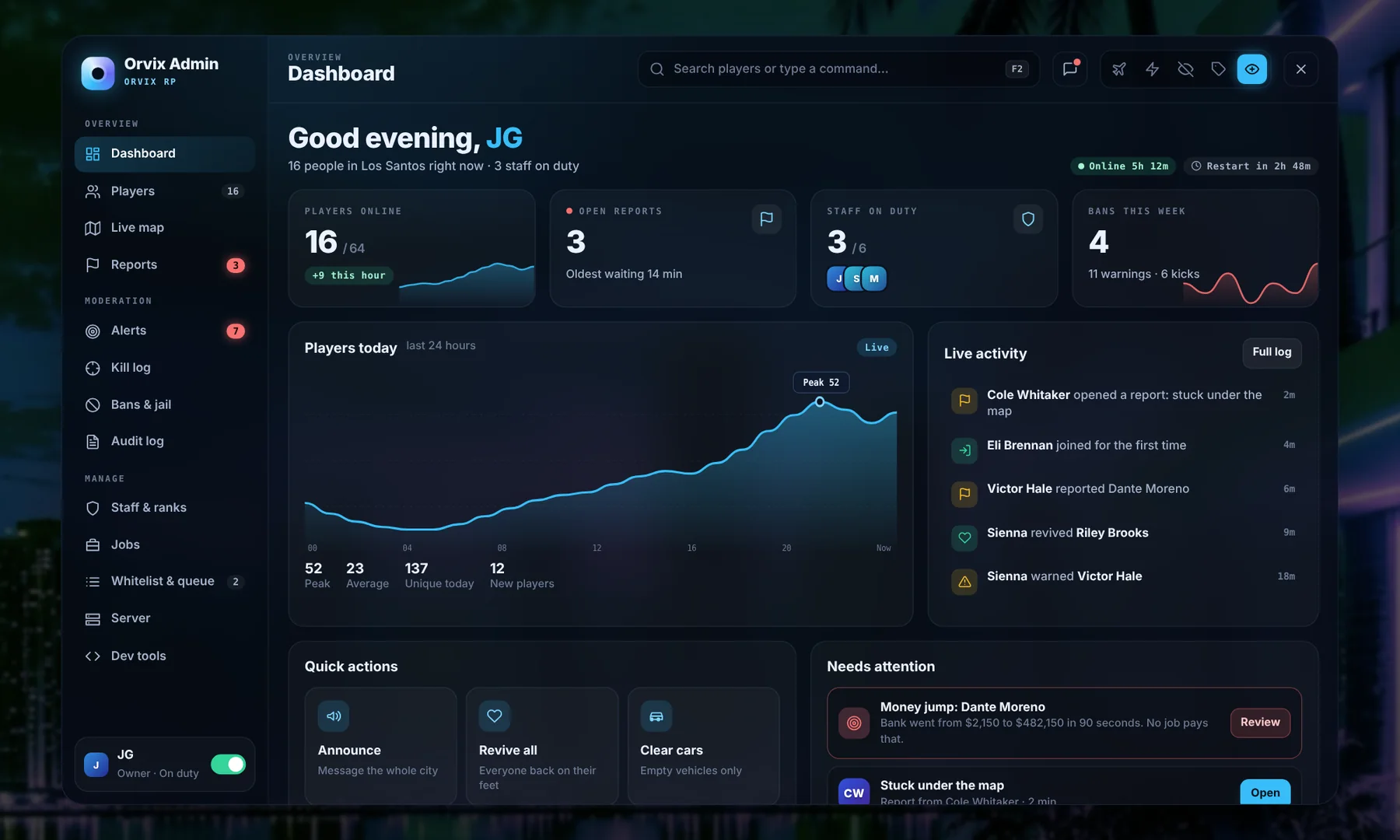Image resolution: width=1400 pixels, height=840 pixels.
Task: Click the Full log button
Action: point(1272,352)
